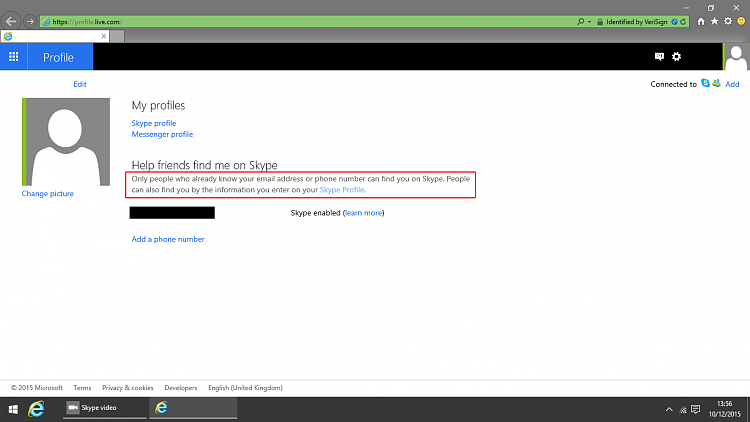
Task: Show hidden system tray icons chevron
Action: (669, 408)
